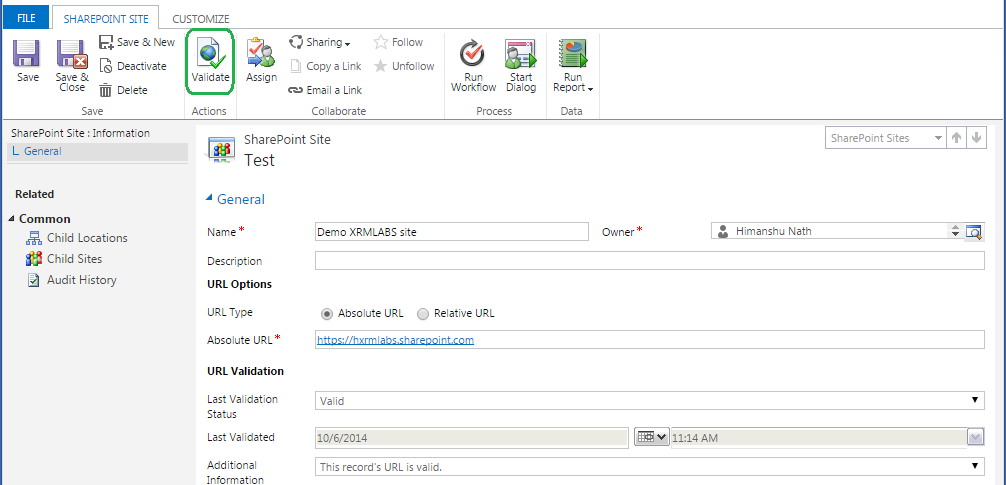Click the Name input field

[452, 232]
